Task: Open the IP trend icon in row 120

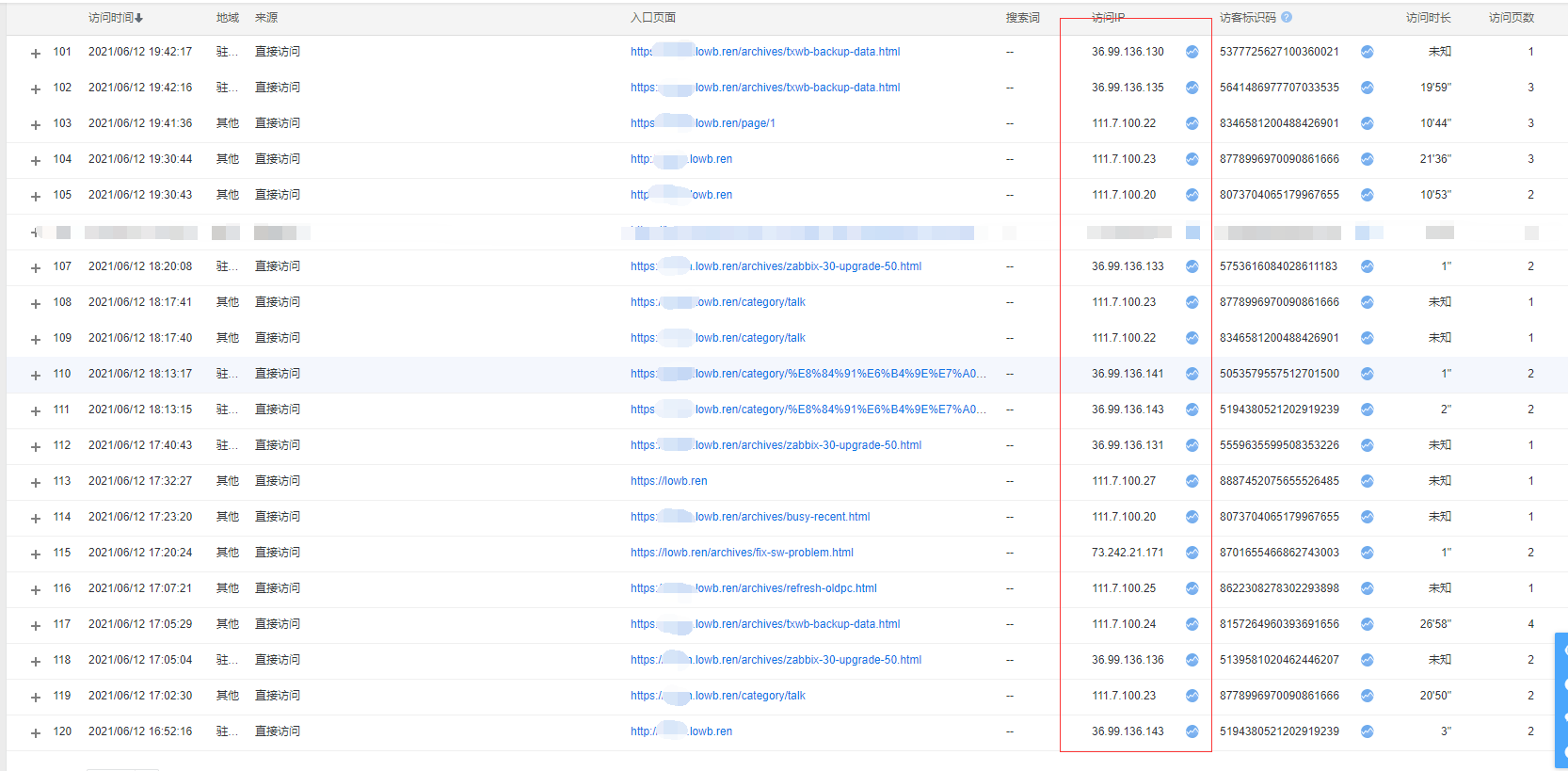Action: point(1192,731)
